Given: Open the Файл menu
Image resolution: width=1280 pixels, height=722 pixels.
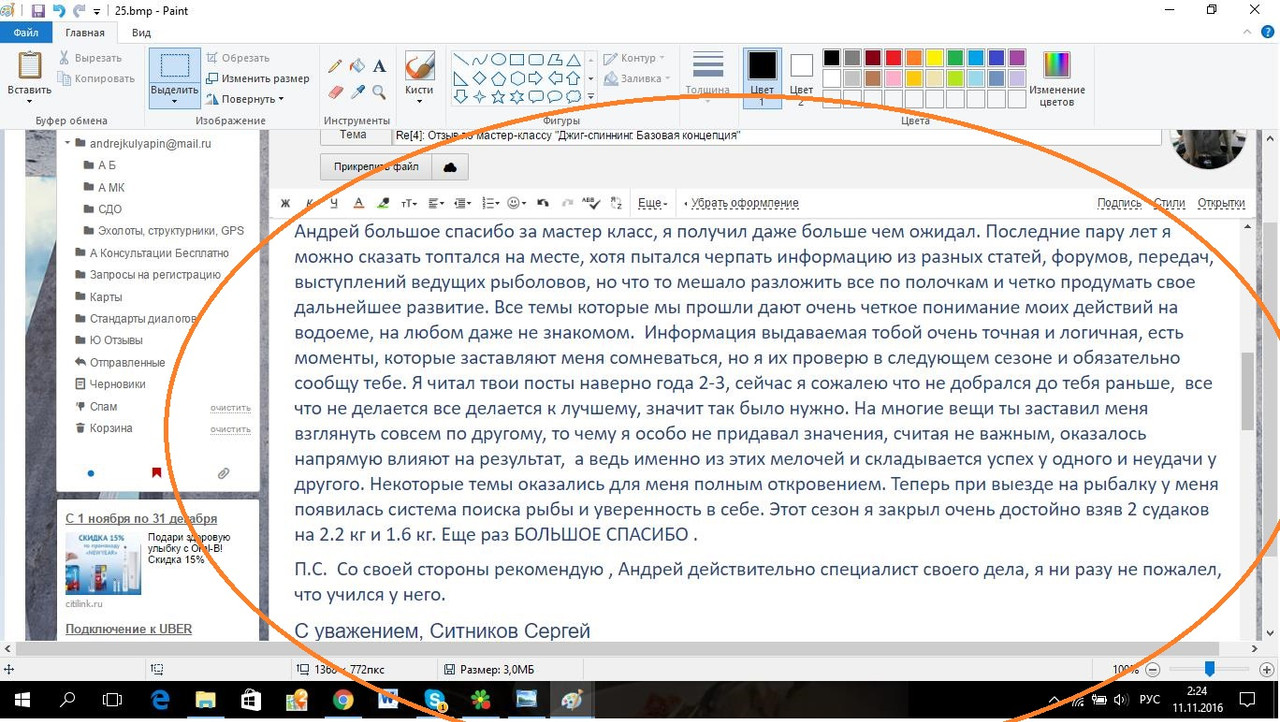Looking at the screenshot, I should tap(25, 32).
